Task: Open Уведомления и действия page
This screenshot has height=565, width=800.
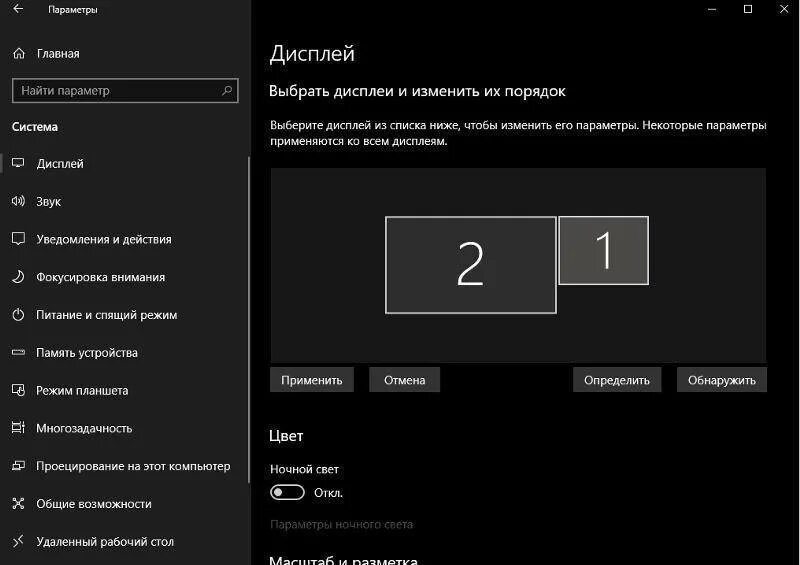Action: pos(104,239)
